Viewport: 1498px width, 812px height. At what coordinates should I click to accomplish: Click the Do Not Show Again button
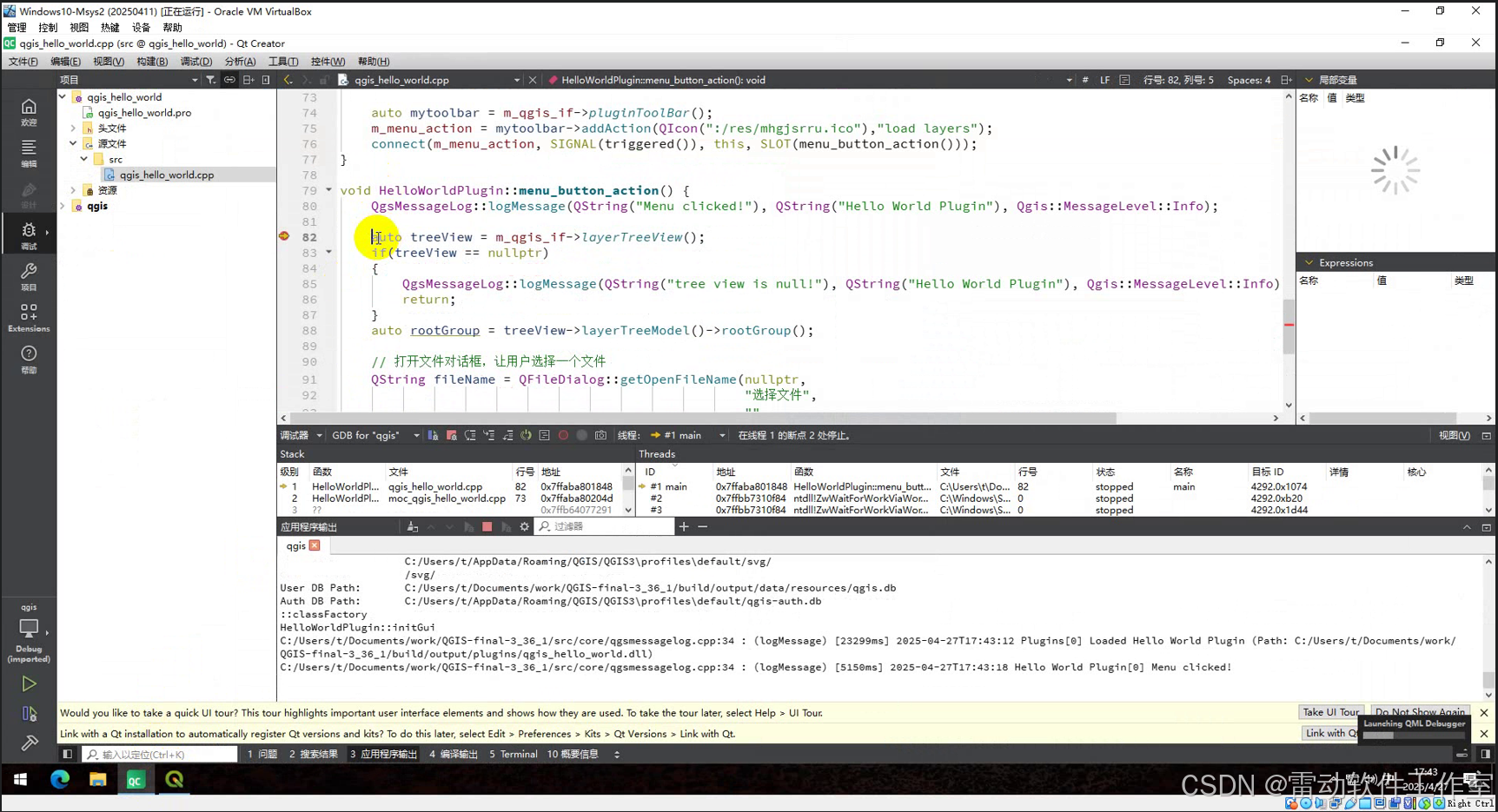(1420, 712)
